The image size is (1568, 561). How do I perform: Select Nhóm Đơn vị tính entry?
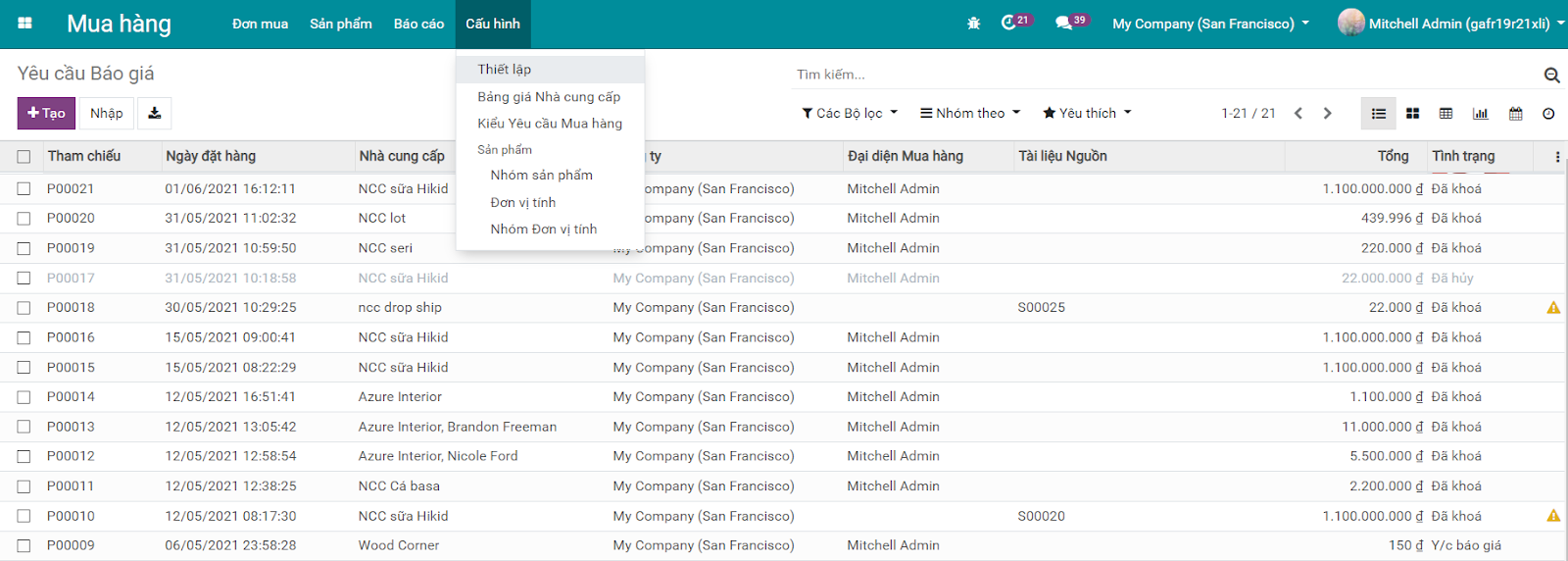(x=551, y=229)
